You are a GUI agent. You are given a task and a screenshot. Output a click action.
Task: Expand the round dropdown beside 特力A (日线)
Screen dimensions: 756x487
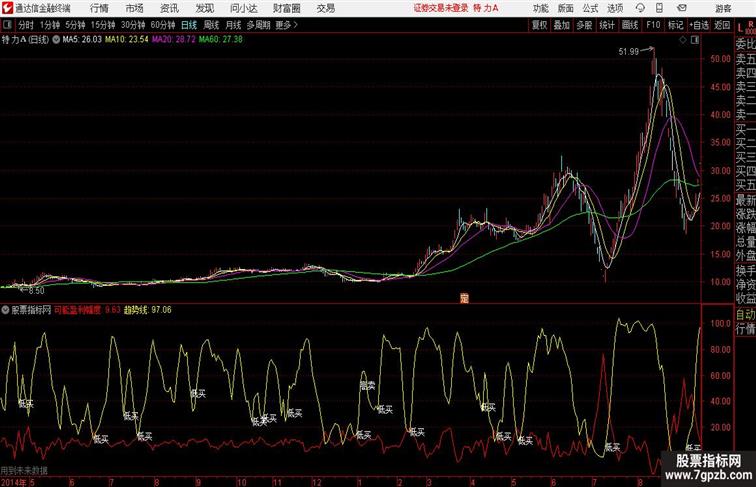click(x=56, y=40)
